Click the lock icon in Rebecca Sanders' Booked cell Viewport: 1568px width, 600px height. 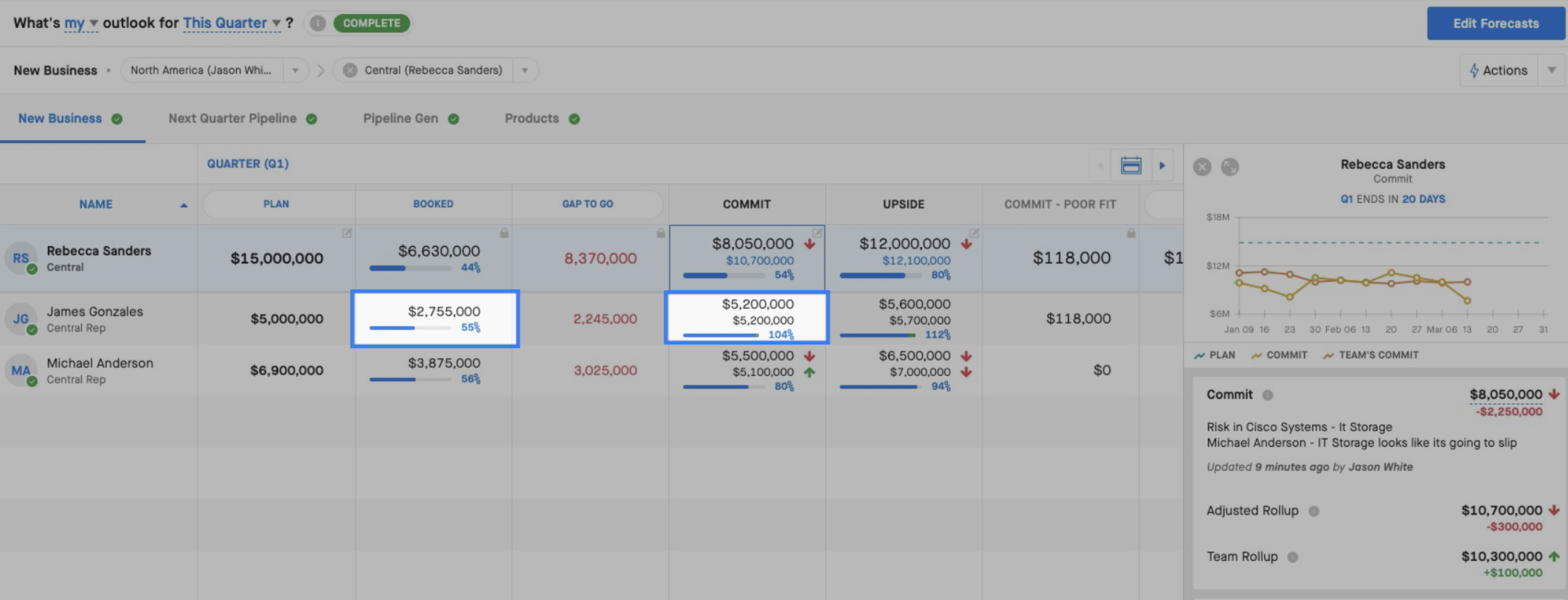(504, 233)
